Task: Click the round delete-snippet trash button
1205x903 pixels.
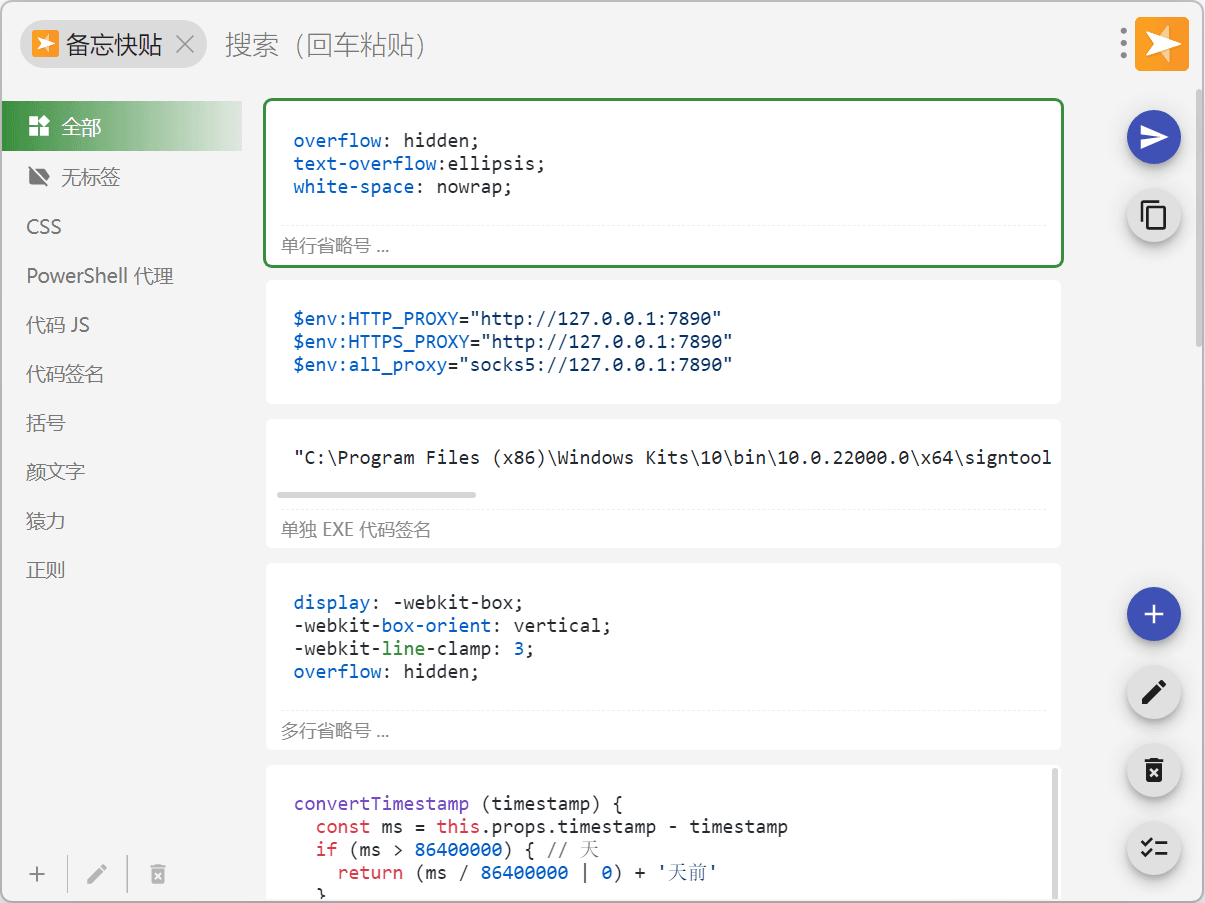Action: [x=1153, y=770]
